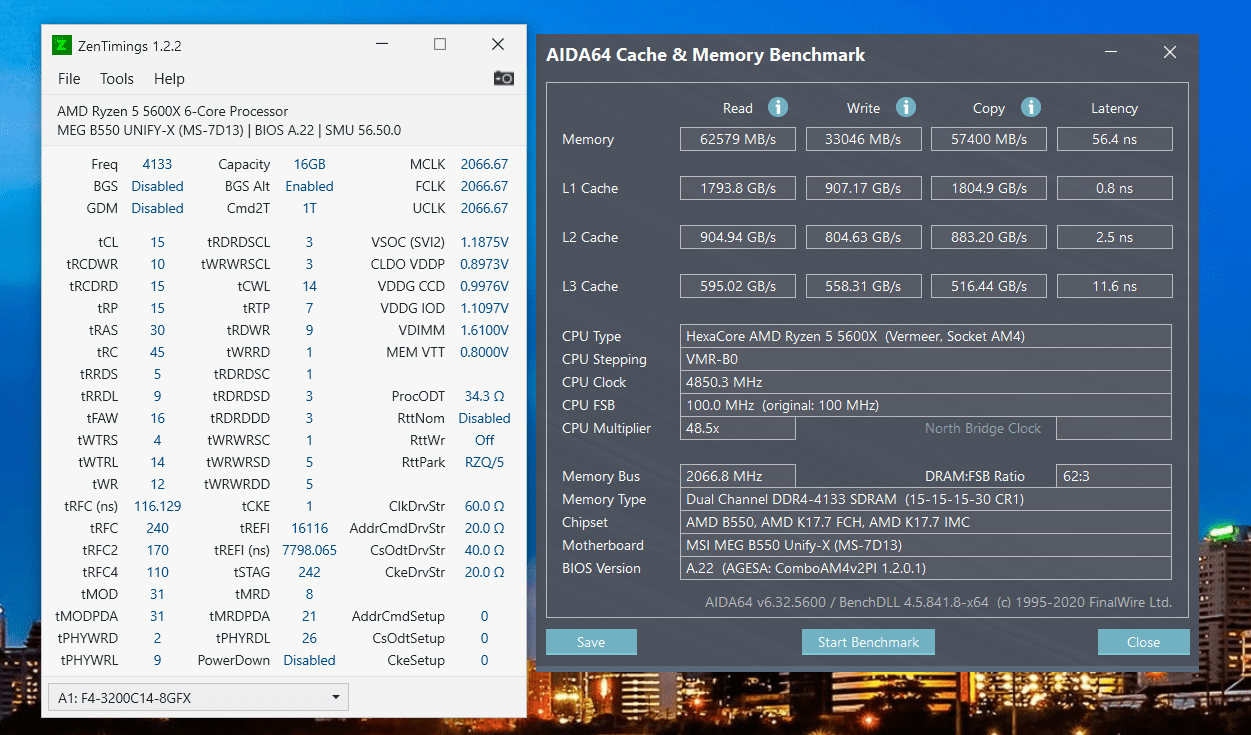This screenshot has width=1251, height=735.
Task: Click the L3 Cache Copy 516.44 GB/s field
Action: tap(989, 286)
